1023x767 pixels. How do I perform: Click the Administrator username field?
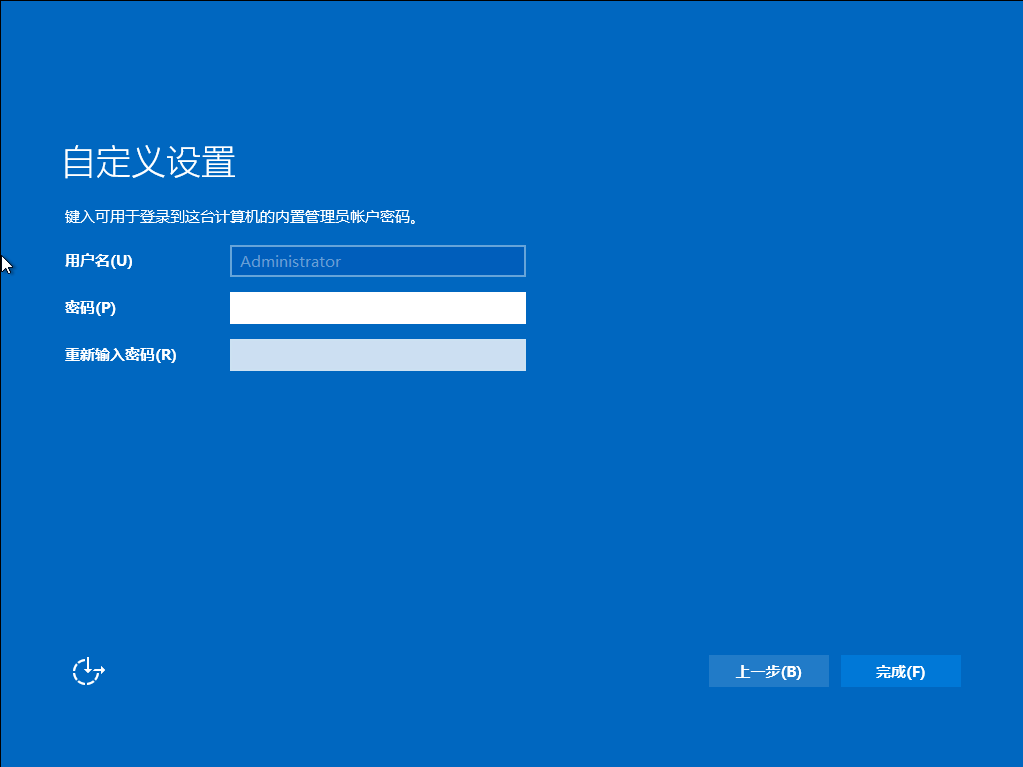pyautogui.click(x=378, y=261)
